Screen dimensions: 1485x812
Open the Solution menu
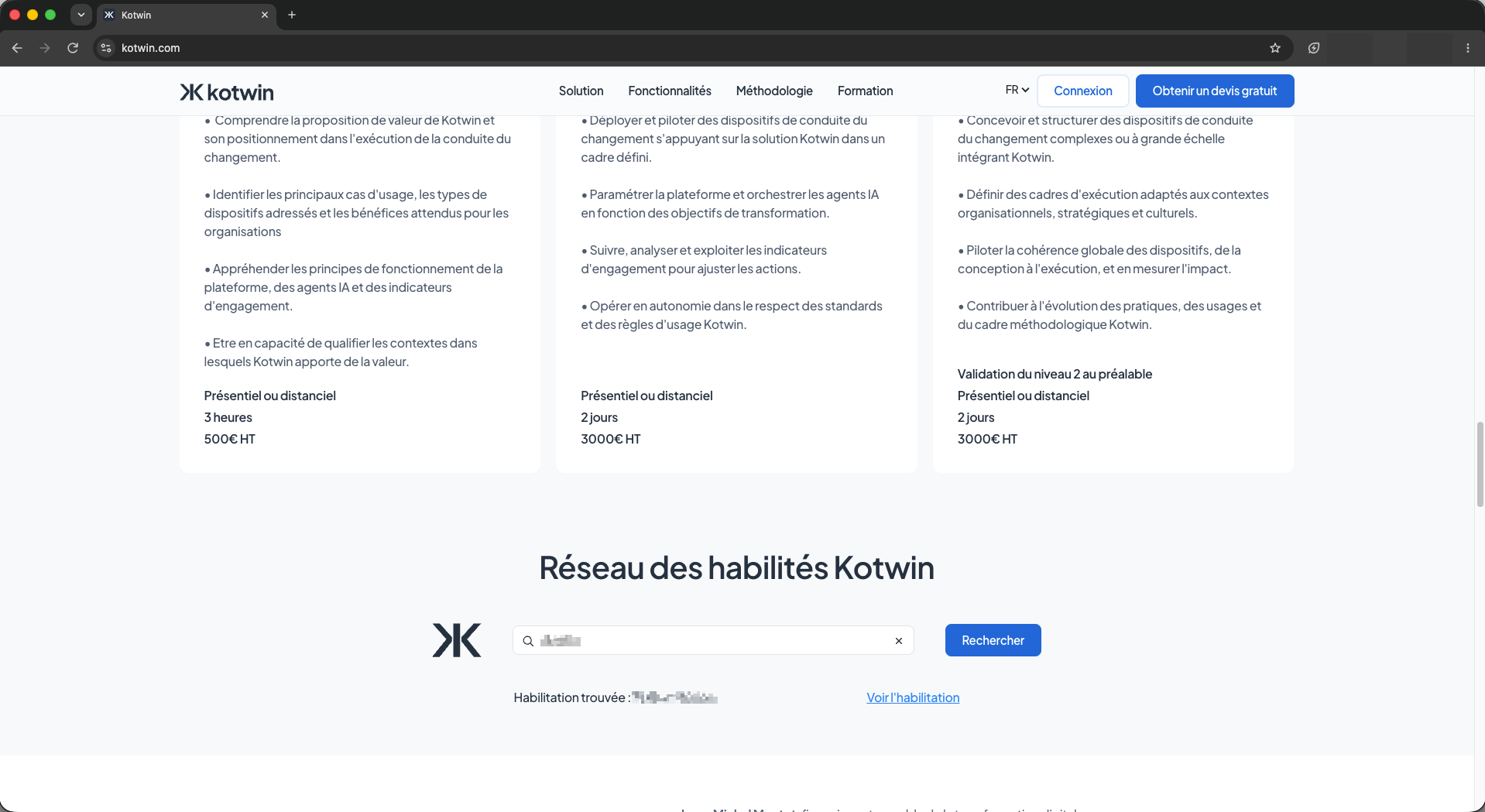click(581, 91)
